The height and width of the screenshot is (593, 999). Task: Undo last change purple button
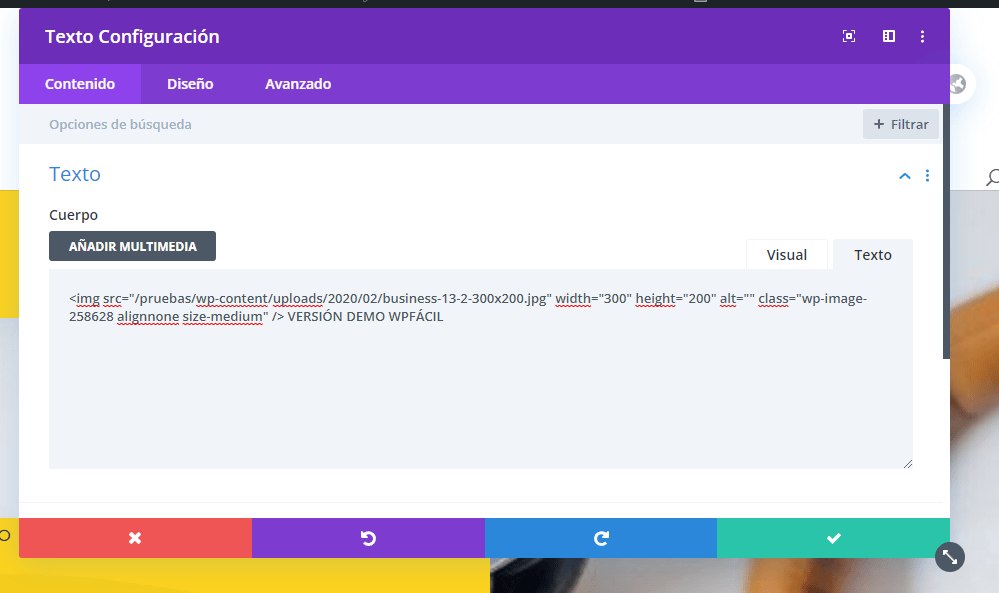click(368, 538)
